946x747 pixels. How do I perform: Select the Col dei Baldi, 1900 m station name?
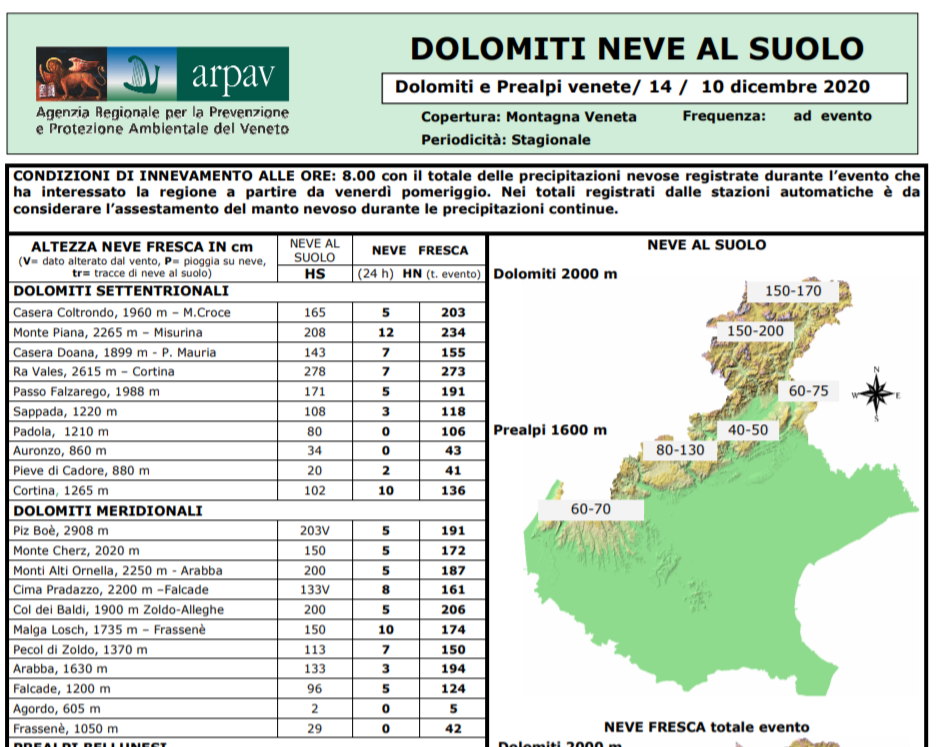pos(118,610)
